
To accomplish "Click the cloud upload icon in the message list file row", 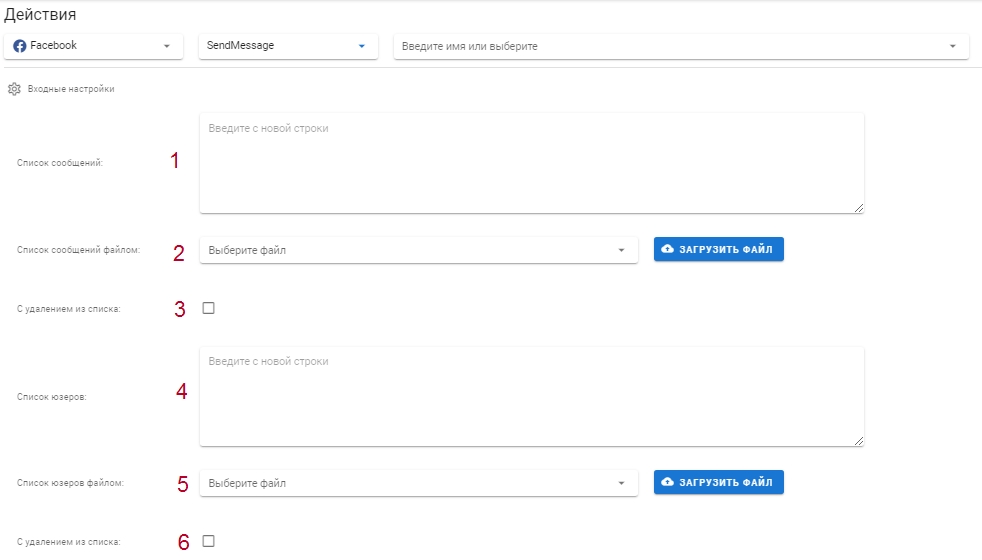I will (668, 249).
